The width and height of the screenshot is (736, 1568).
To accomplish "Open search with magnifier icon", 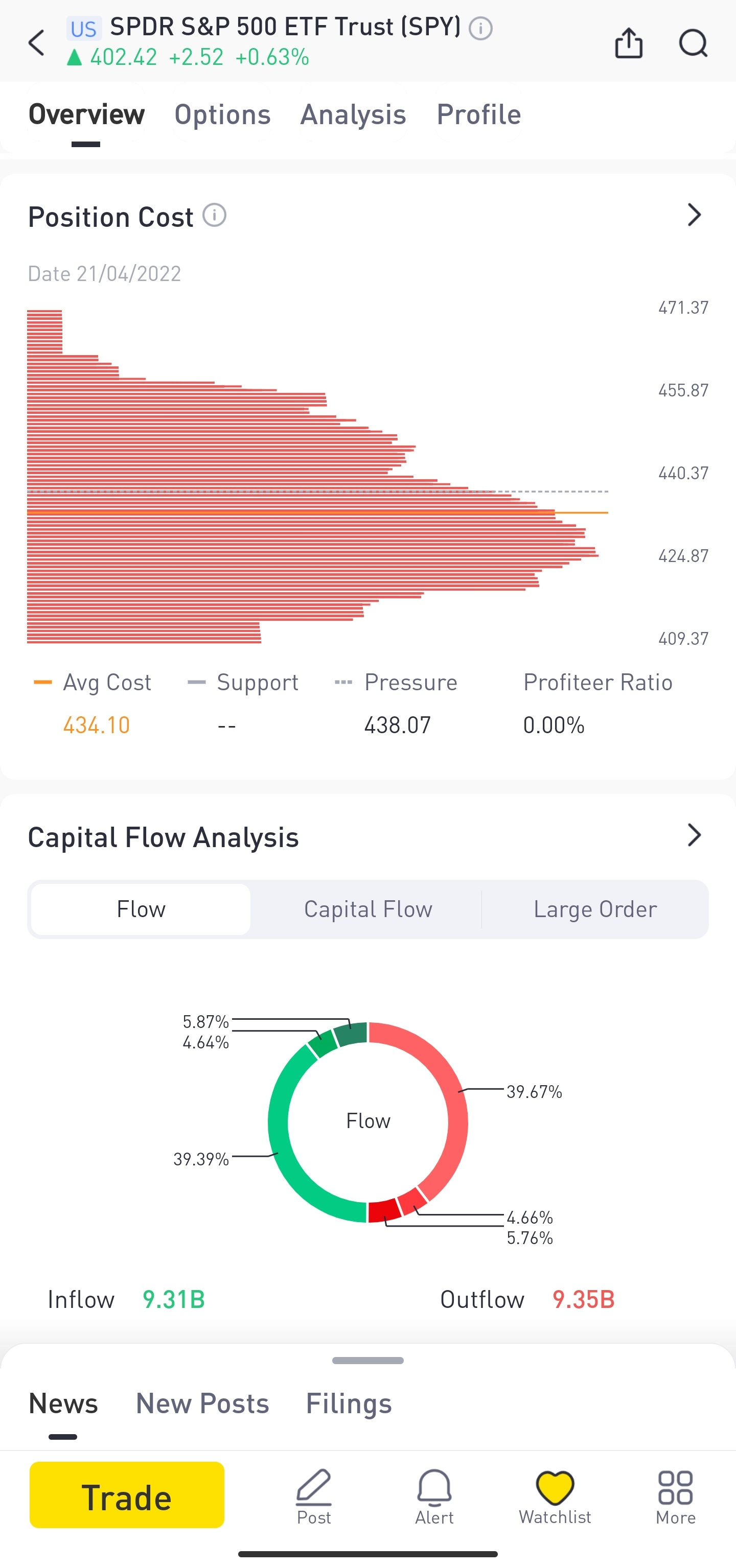I will tap(693, 43).
